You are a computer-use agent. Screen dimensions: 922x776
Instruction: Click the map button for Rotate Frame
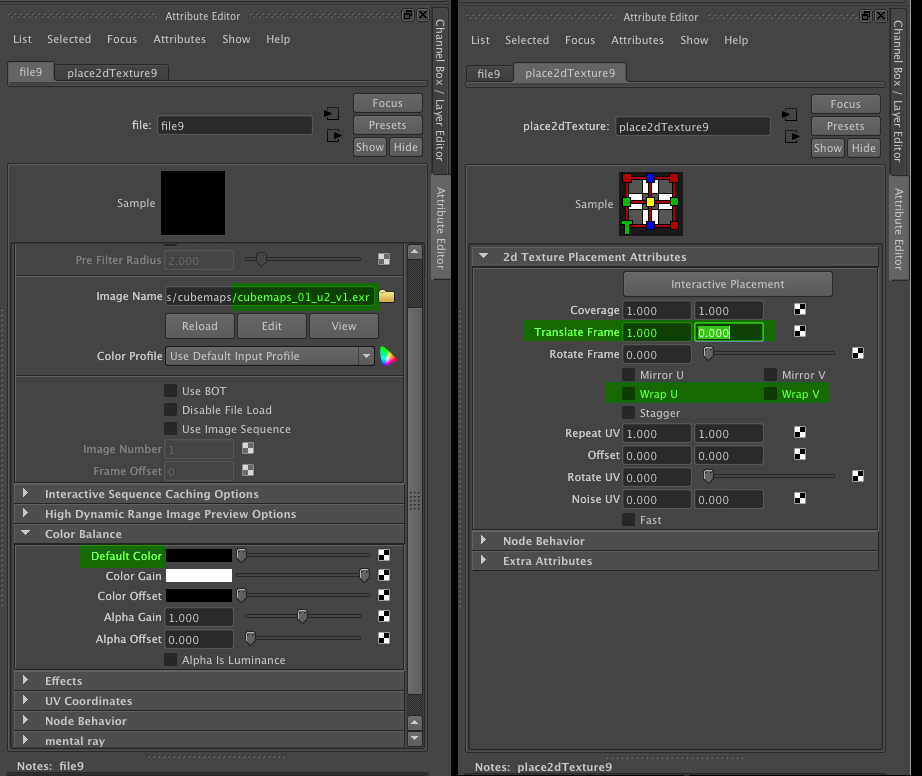(x=858, y=353)
